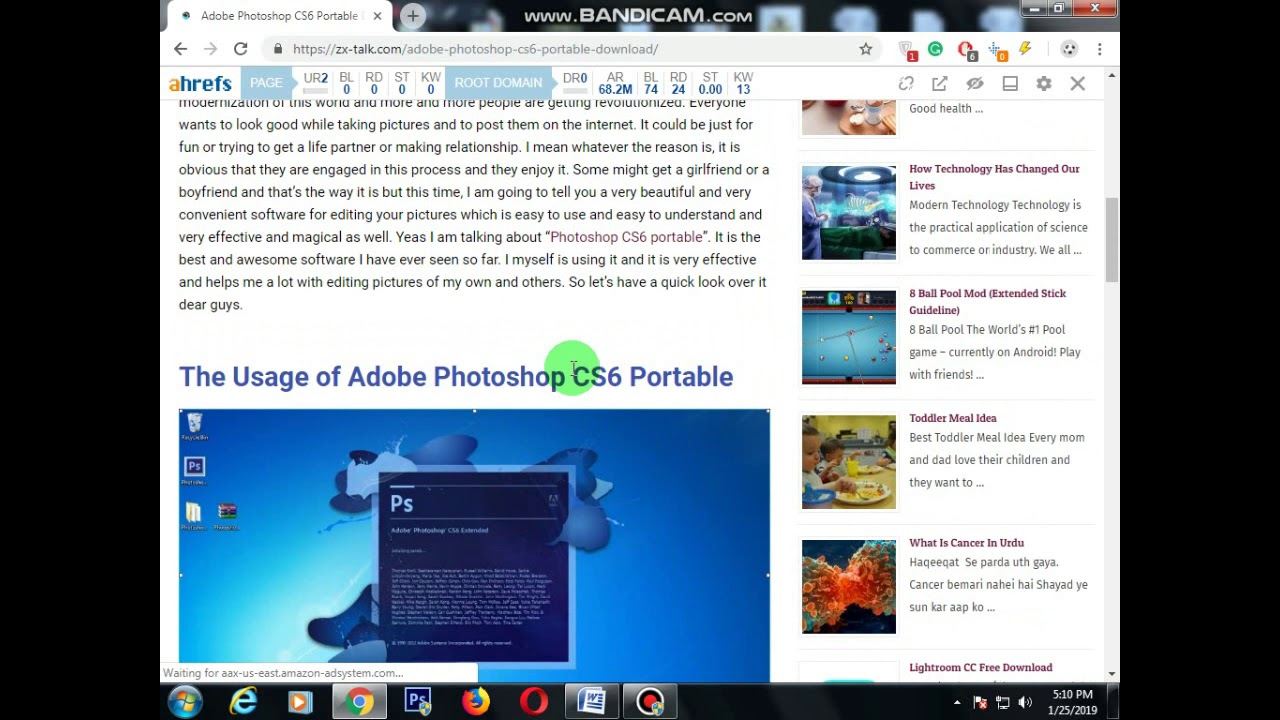Open Ahrefs toolbar settings gear

click(1044, 84)
